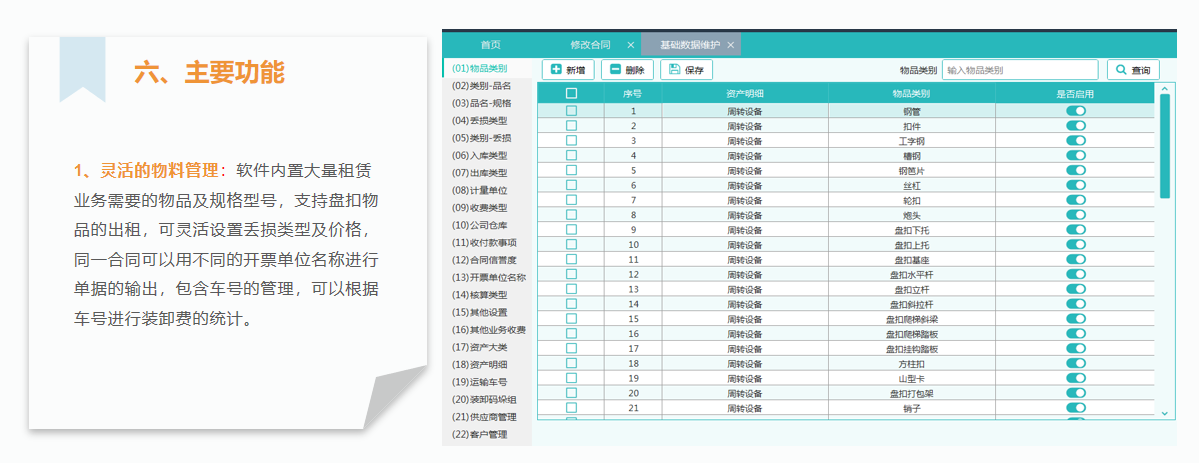Open (20)装卸码垛组 in the sidebar
This screenshot has width=1199, height=463.
[484, 399]
